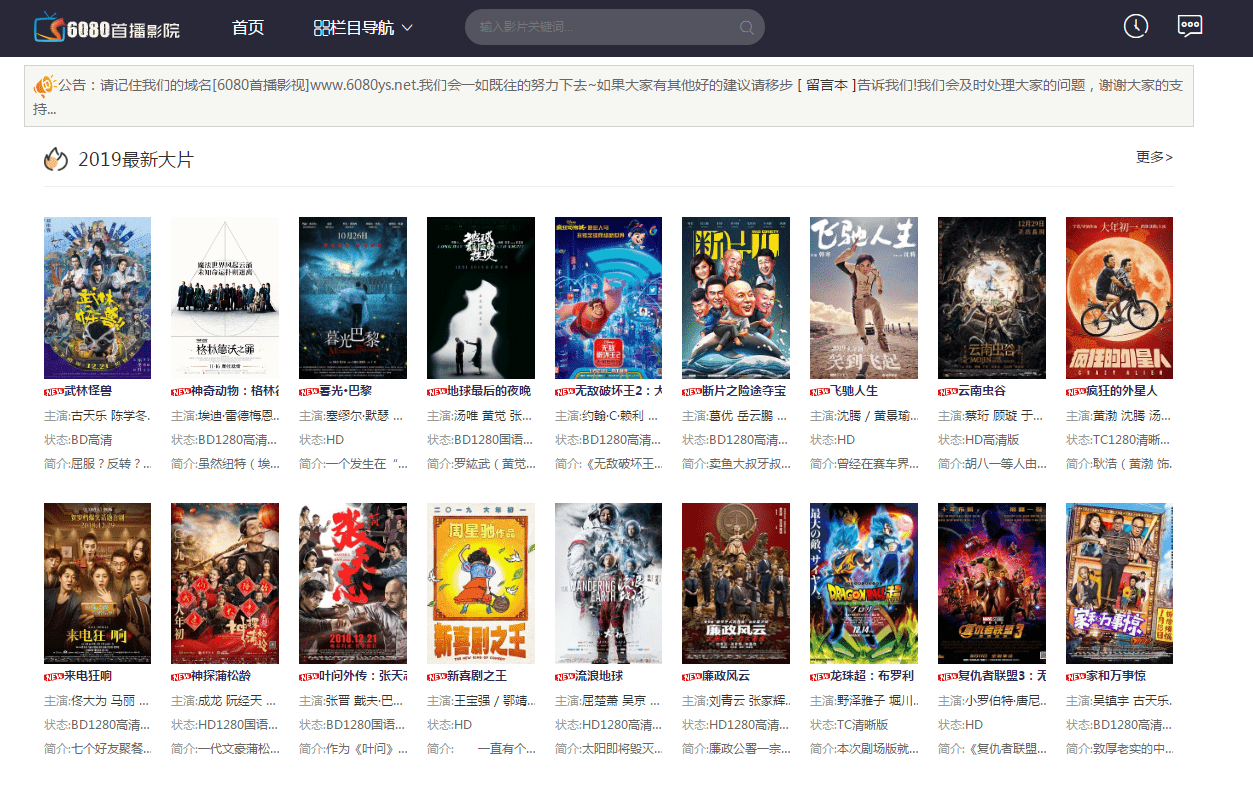The width and height of the screenshot is (1253, 804).
Task: Click 主演:屈楚萧 吴京 under 流浪地球
Action: (608, 700)
